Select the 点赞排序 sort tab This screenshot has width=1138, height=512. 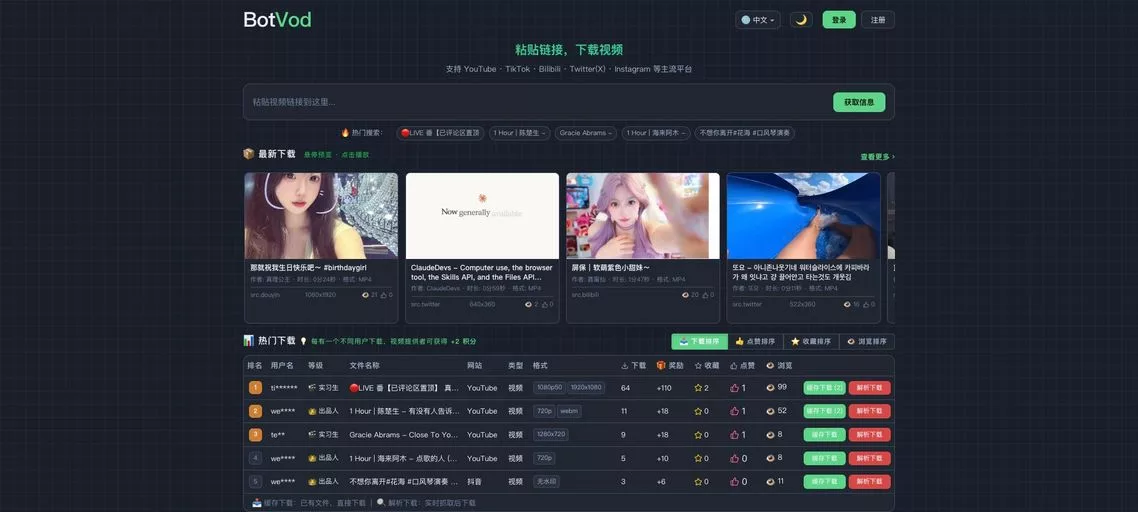(756, 341)
